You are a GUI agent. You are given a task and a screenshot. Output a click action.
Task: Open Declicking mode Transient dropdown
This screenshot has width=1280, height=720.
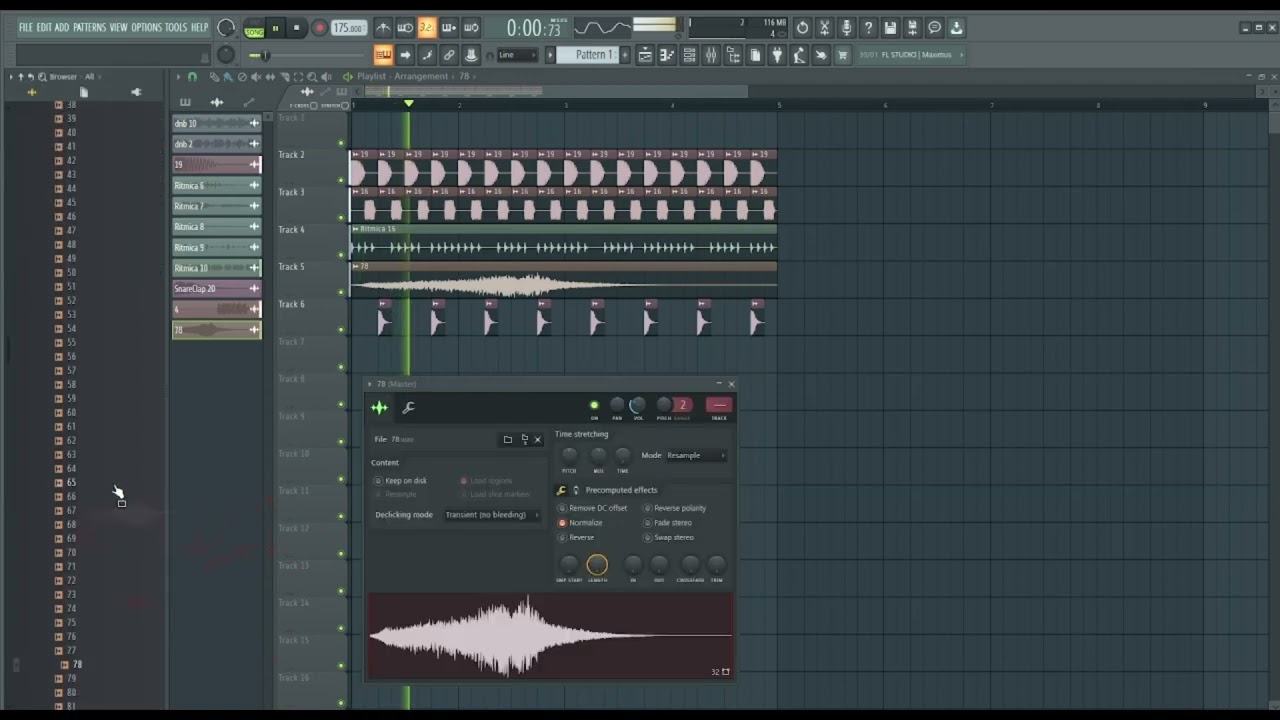[491, 515]
